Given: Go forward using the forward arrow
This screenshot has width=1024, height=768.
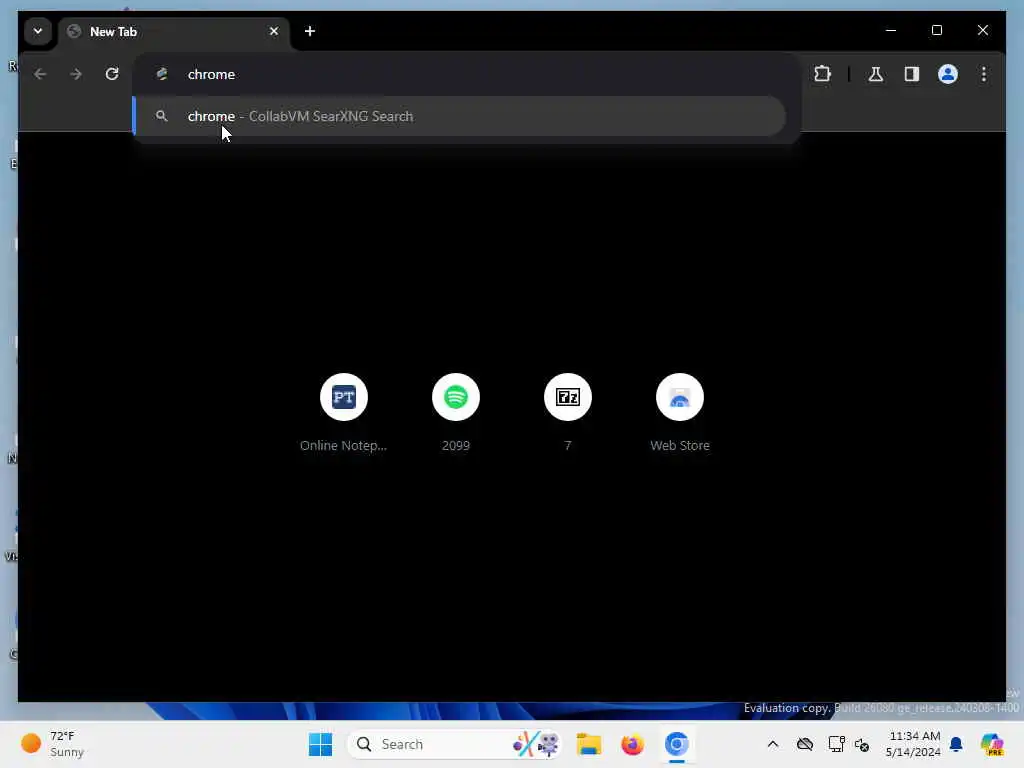Looking at the screenshot, I should [76, 74].
